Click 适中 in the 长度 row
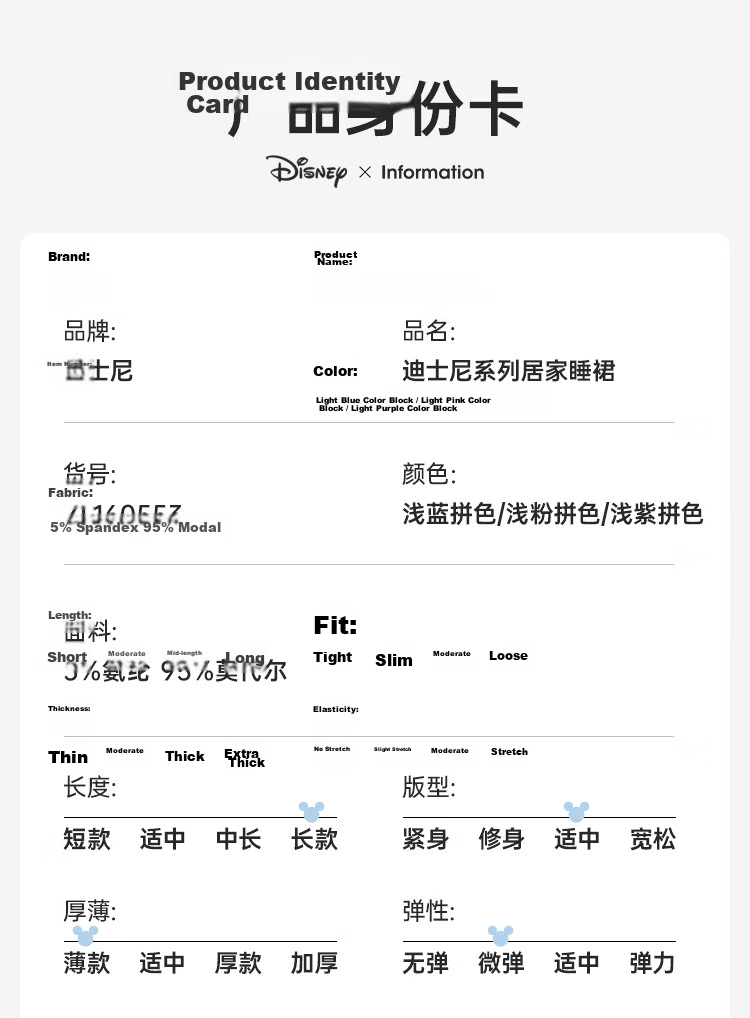 click(162, 839)
